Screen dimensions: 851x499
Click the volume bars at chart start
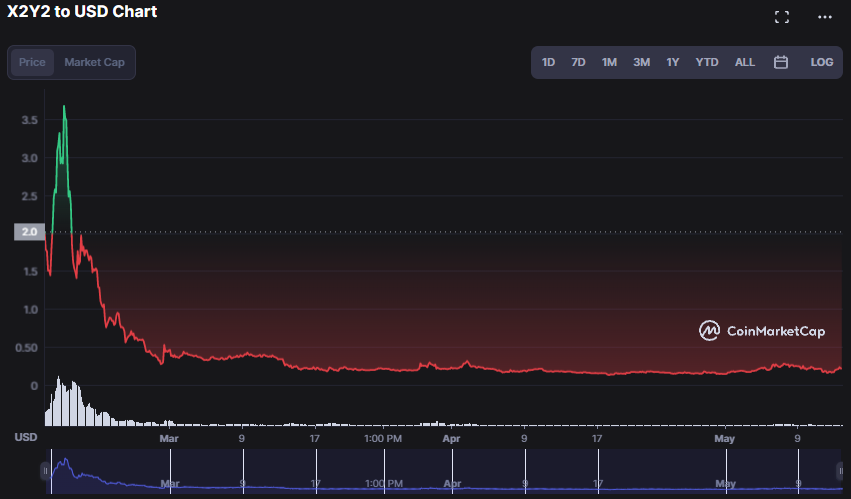pos(62,402)
